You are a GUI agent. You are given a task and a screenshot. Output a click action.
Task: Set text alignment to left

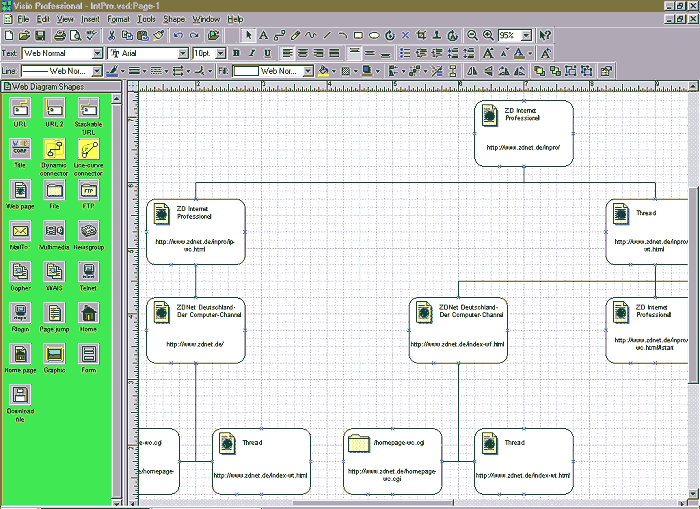288,53
